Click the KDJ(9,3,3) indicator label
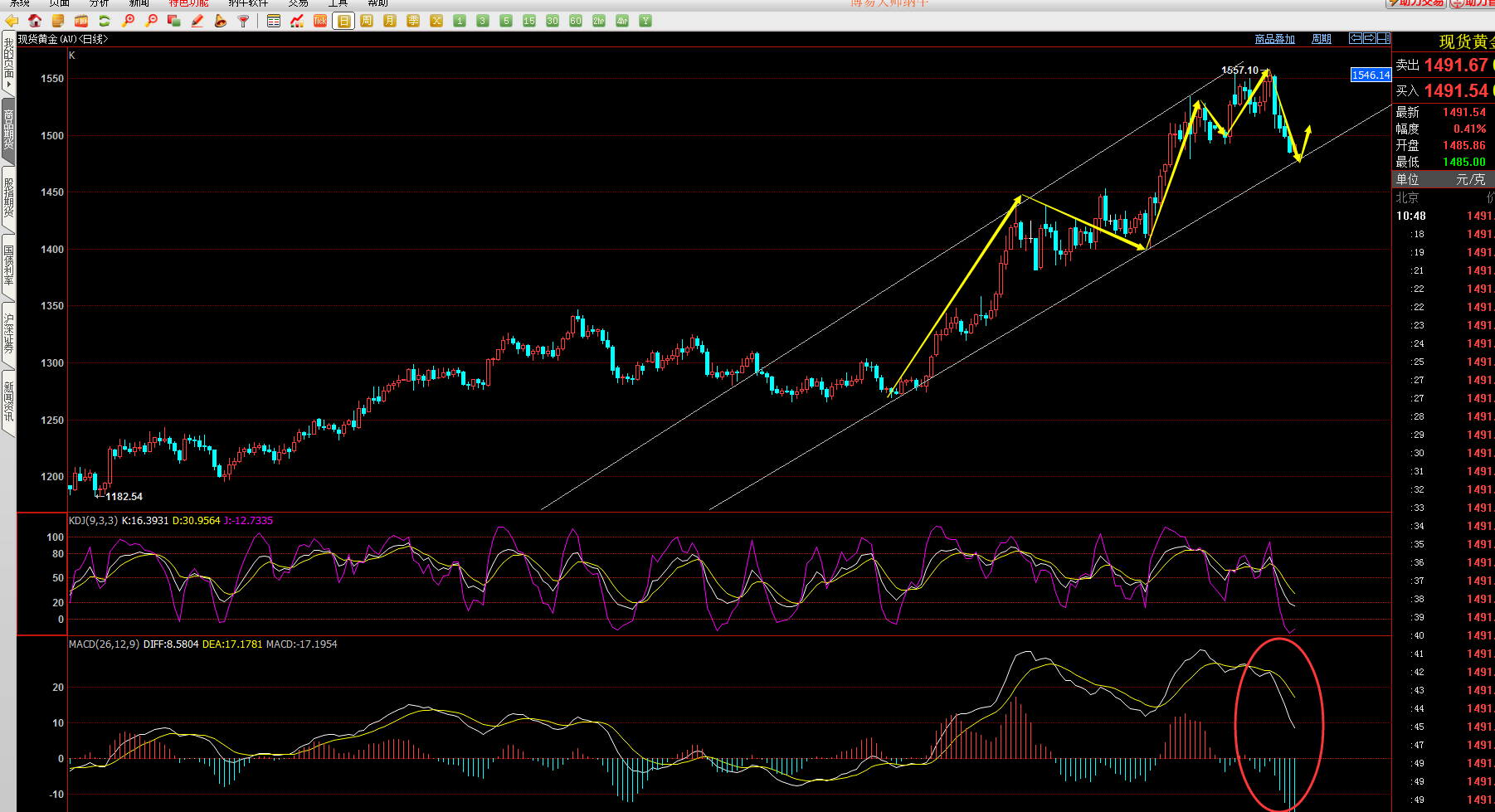Viewport: 1495px width, 812px height. [93, 521]
